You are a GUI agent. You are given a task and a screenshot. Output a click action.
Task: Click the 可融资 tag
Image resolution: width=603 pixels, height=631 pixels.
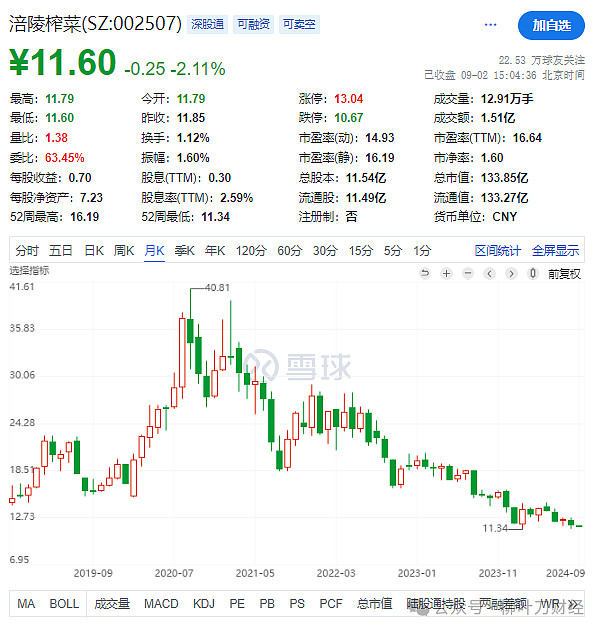pos(253,25)
